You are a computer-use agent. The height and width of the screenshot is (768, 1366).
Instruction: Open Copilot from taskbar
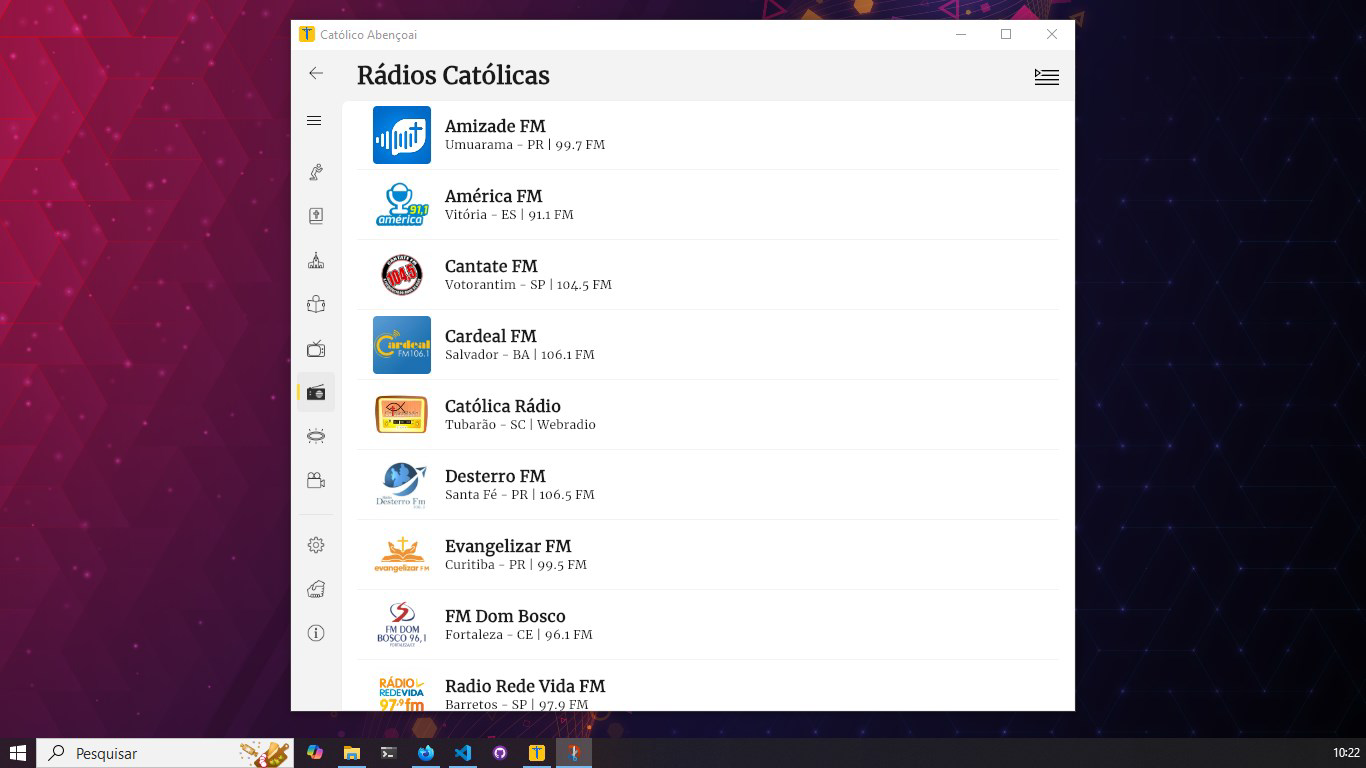pos(315,753)
